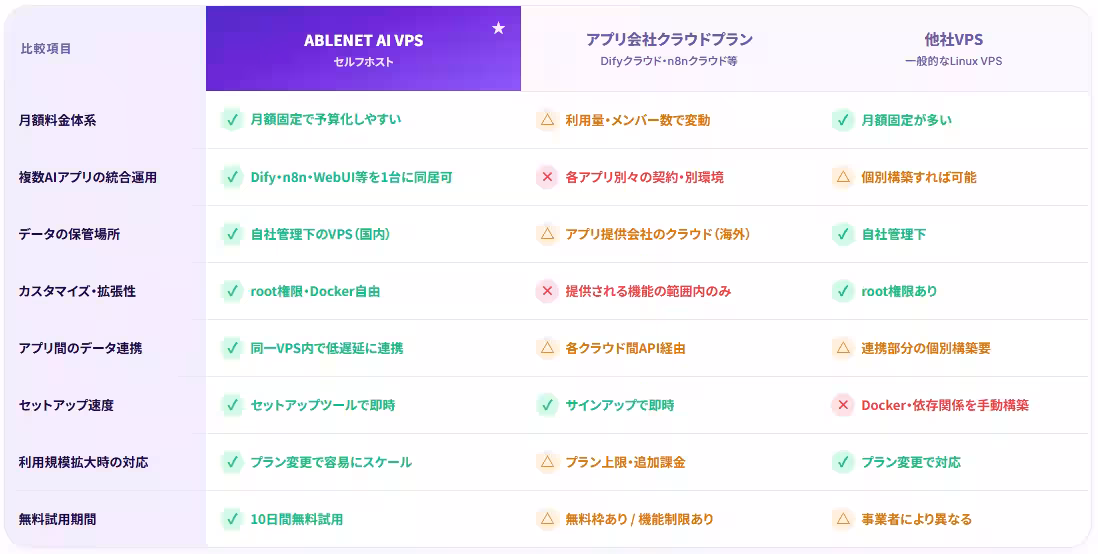The width and height of the screenshot is (1098, 554).
Task: Click the green check beside root権限あり
Action: pos(842,291)
